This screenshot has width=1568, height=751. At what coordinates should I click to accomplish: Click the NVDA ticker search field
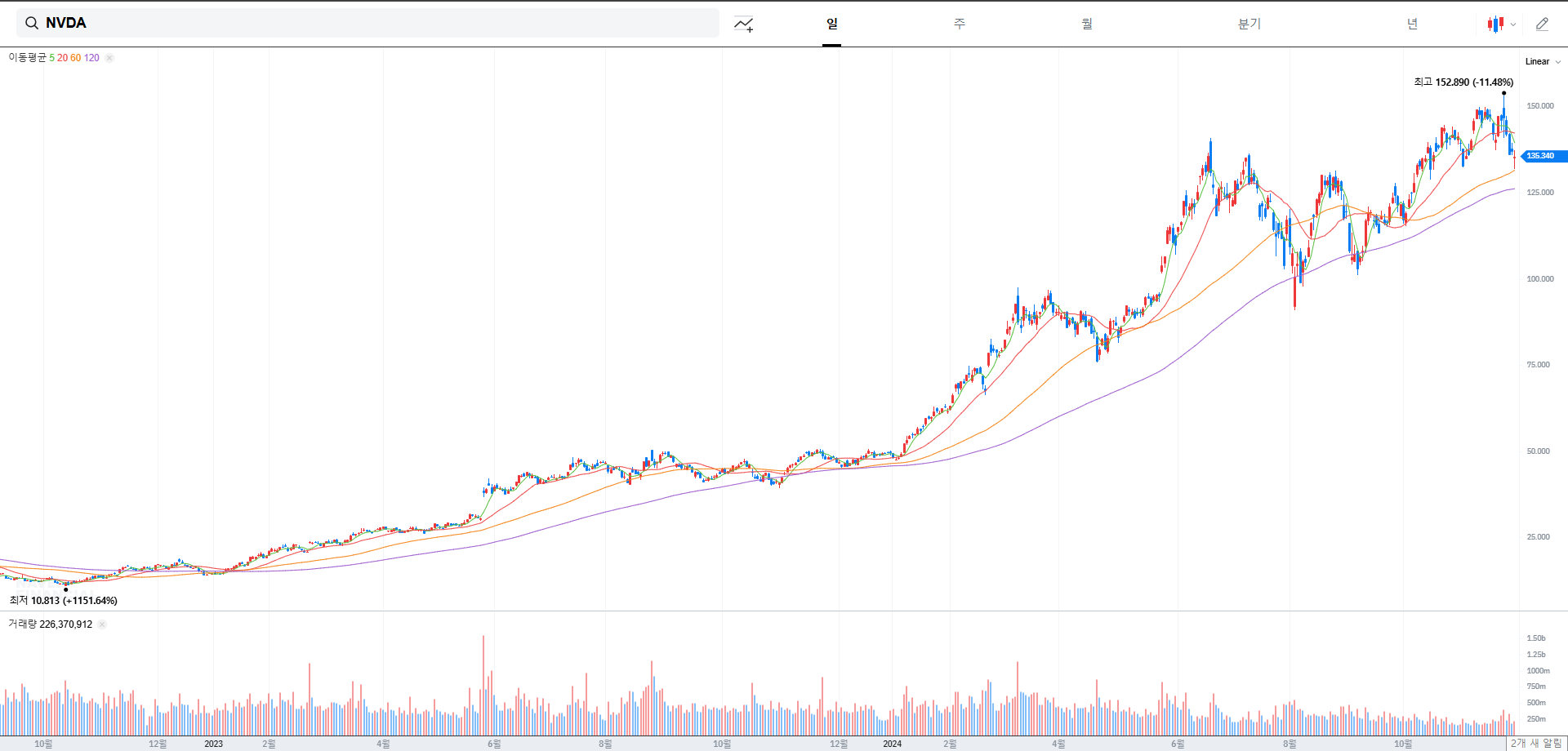coord(367,23)
